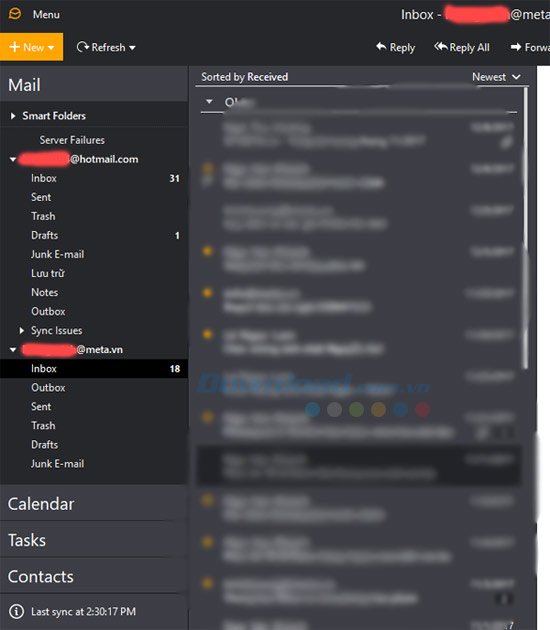Click the Forward button
Screen dimensions: 550x630
(530, 47)
